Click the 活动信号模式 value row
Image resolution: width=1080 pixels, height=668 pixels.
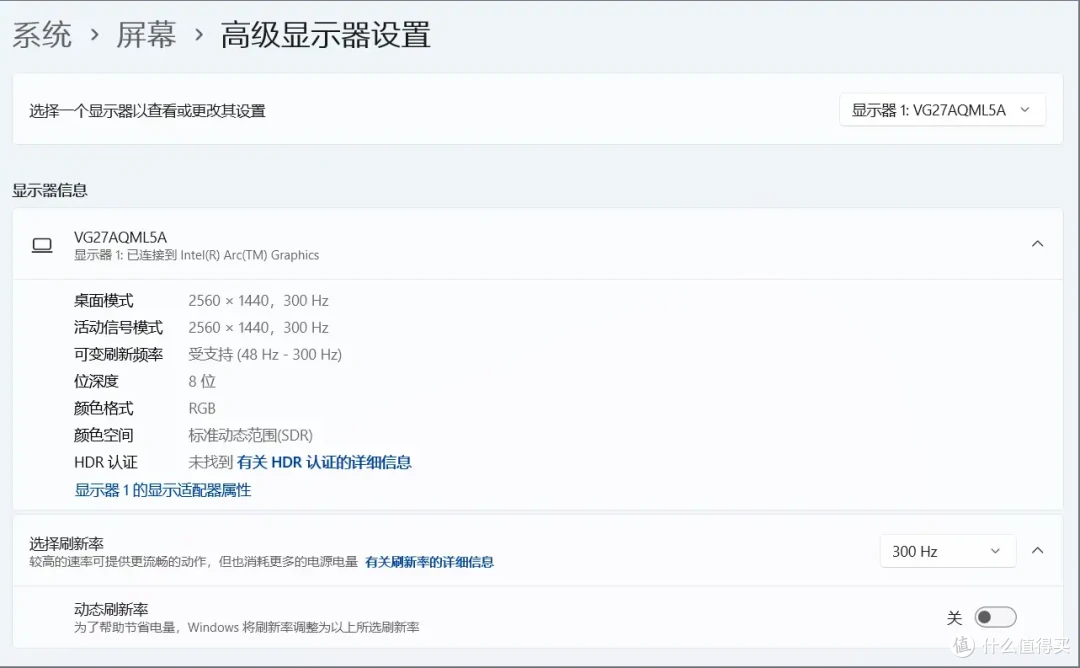tap(258, 327)
